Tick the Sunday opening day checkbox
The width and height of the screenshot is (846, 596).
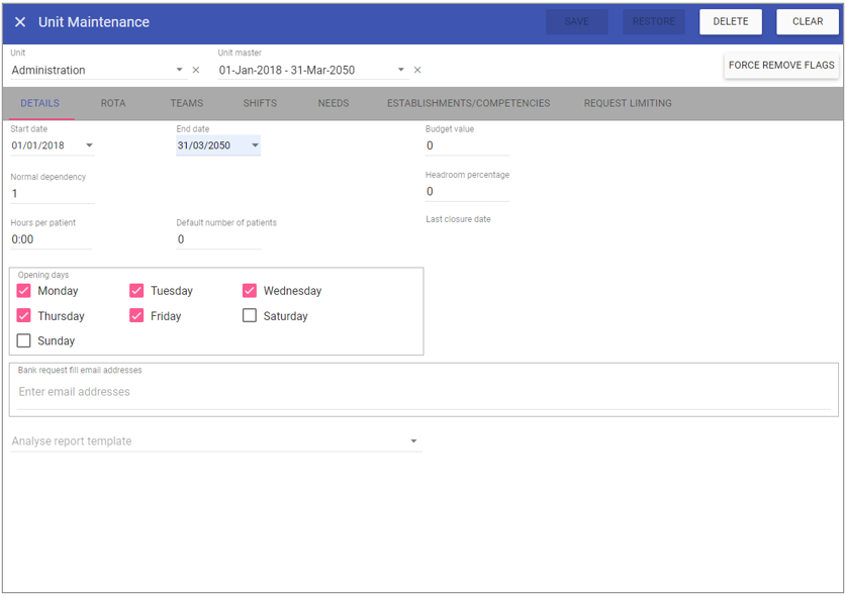pyautogui.click(x=24, y=341)
